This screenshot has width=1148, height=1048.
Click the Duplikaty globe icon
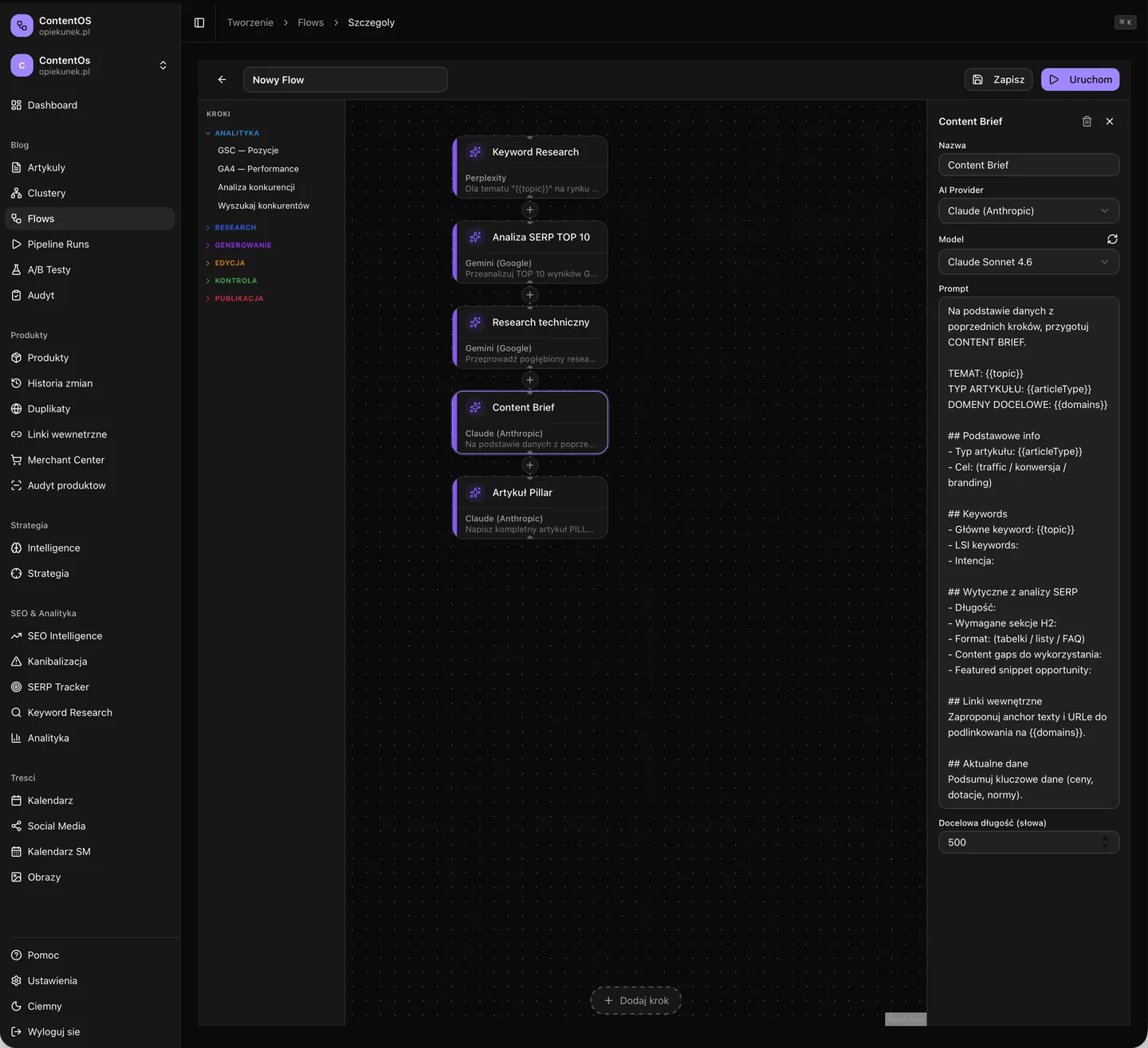(16, 409)
